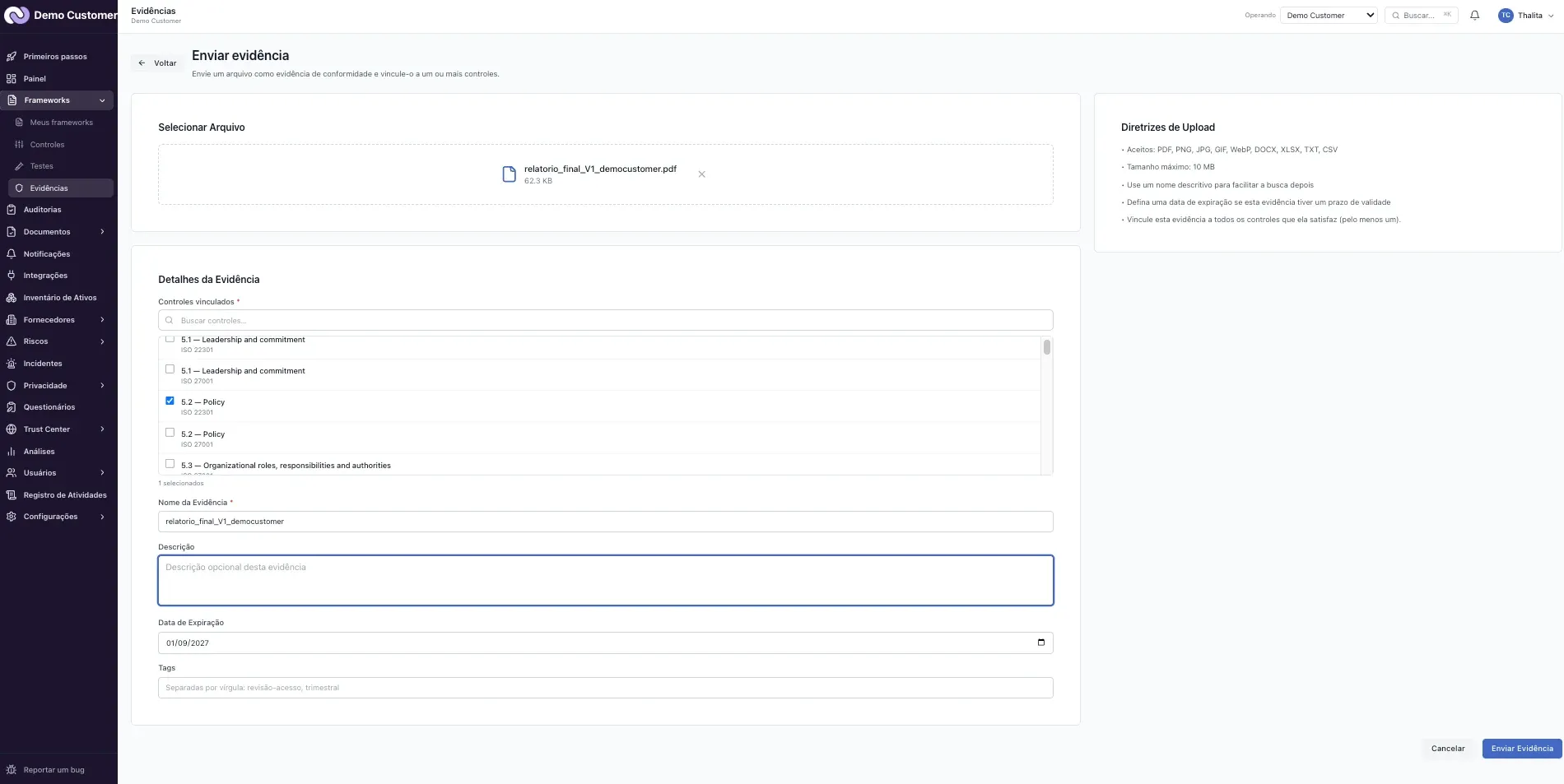This screenshot has height=784, width=1564.
Task: Click the Tags input field
Action: (x=606, y=688)
